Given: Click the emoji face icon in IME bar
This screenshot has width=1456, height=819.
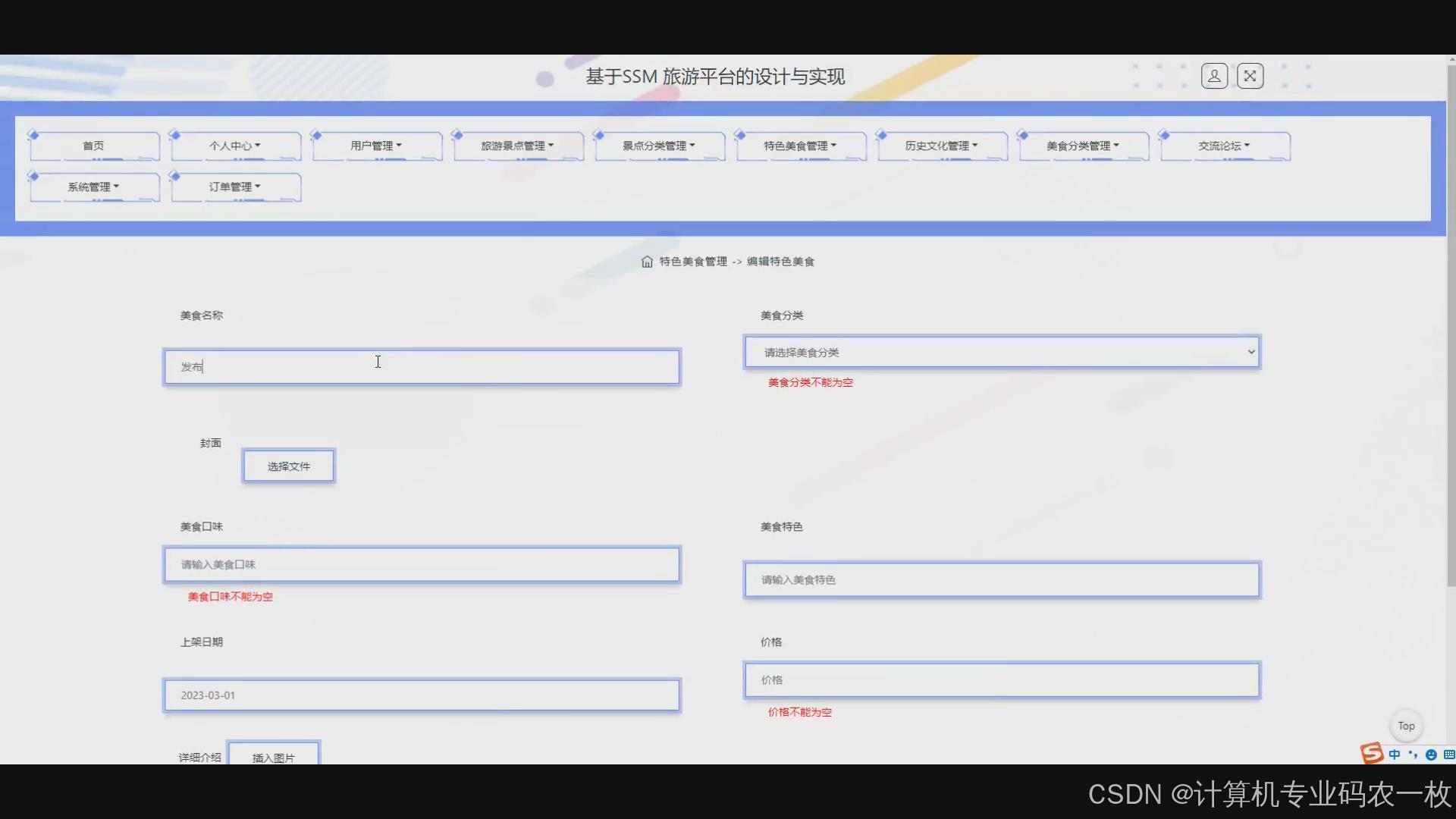Looking at the screenshot, I should (x=1431, y=755).
